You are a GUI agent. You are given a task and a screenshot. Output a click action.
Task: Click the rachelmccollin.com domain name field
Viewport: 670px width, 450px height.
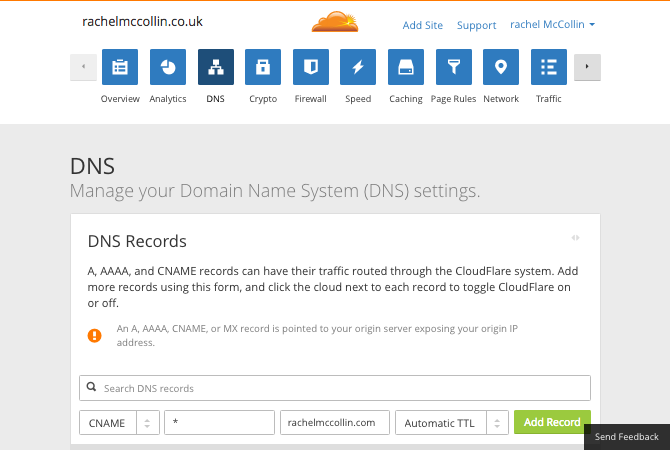(335, 423)
